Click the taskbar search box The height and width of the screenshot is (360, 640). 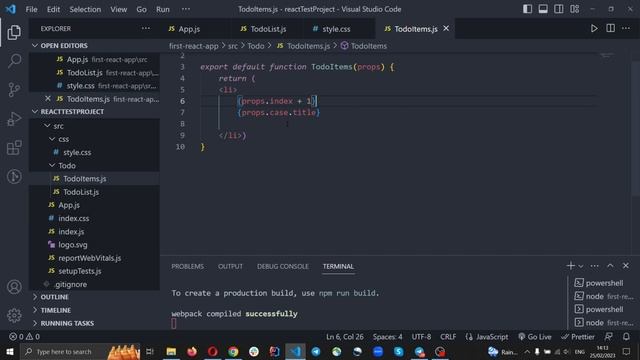[x=80, y=351]
